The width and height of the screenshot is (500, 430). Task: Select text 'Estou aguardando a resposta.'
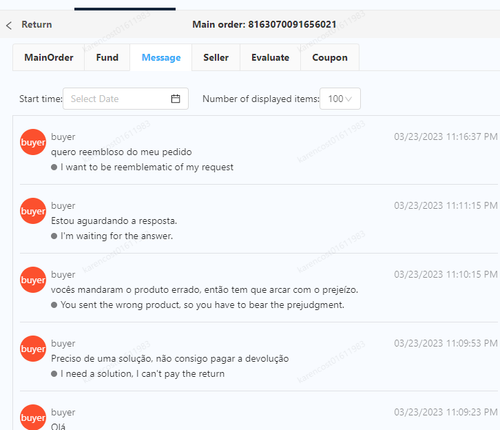(114, 221)
